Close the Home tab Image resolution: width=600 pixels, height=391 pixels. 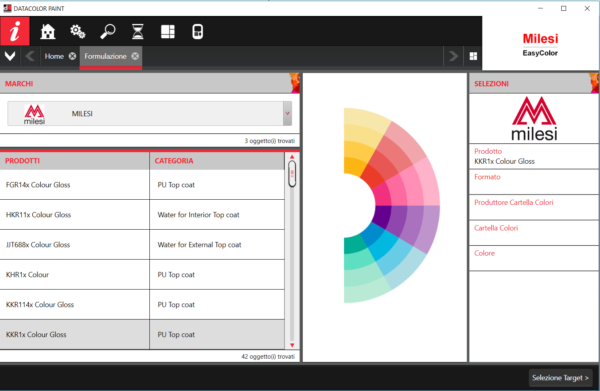coord(72,56)
